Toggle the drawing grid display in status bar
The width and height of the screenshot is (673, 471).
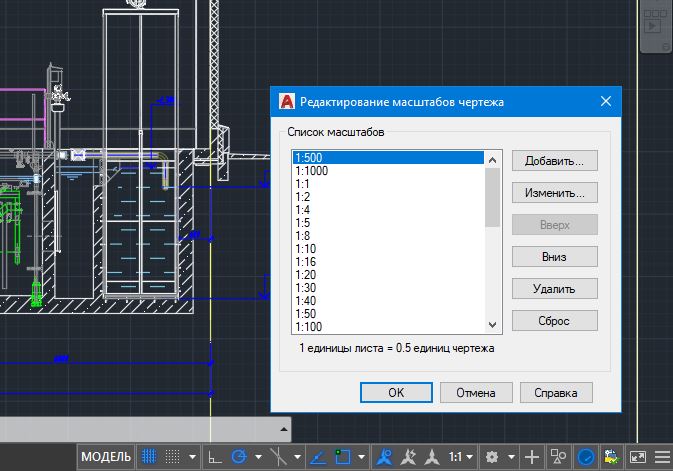pos(149,457)
